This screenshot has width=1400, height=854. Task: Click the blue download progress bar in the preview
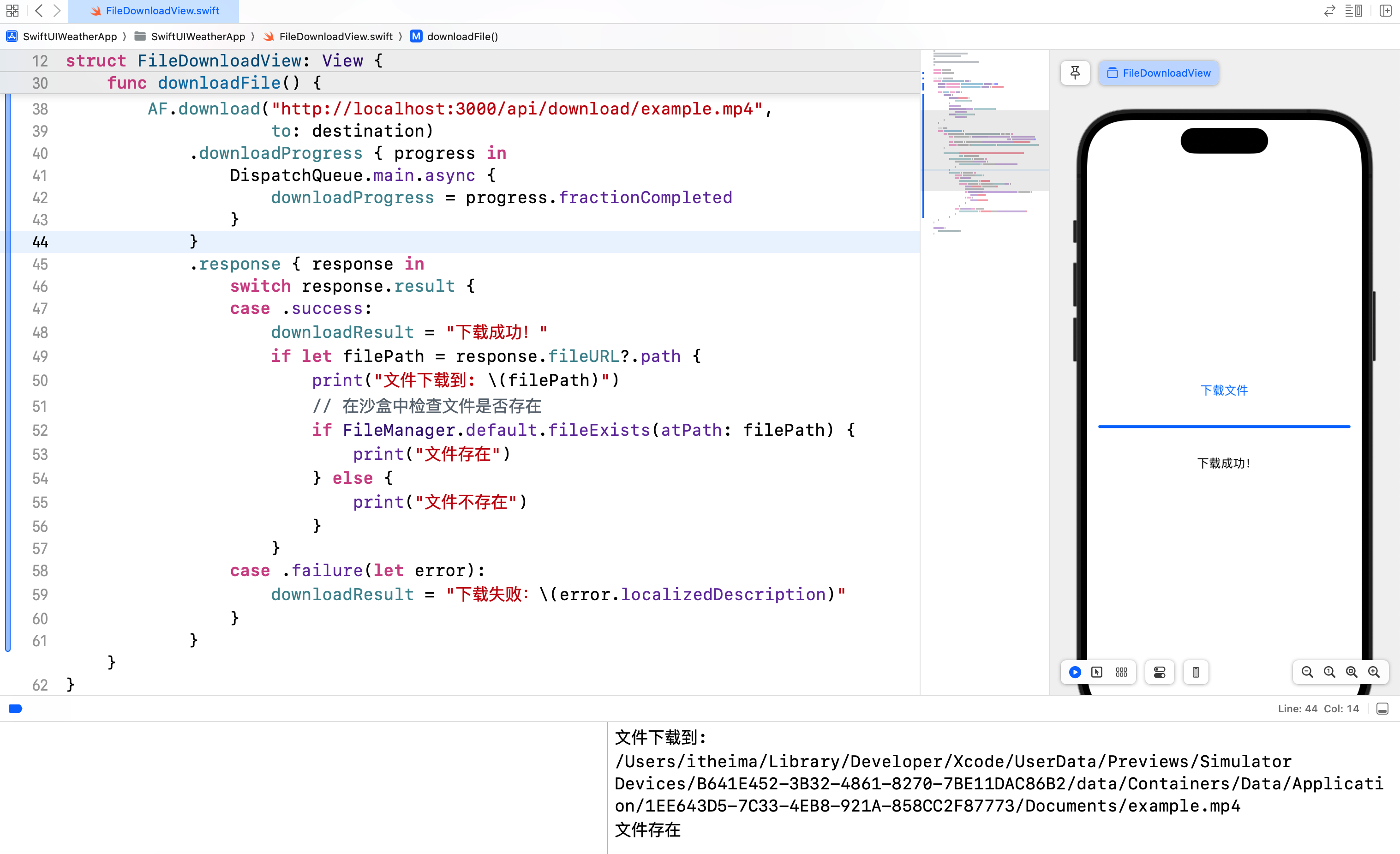(1224, 426)
